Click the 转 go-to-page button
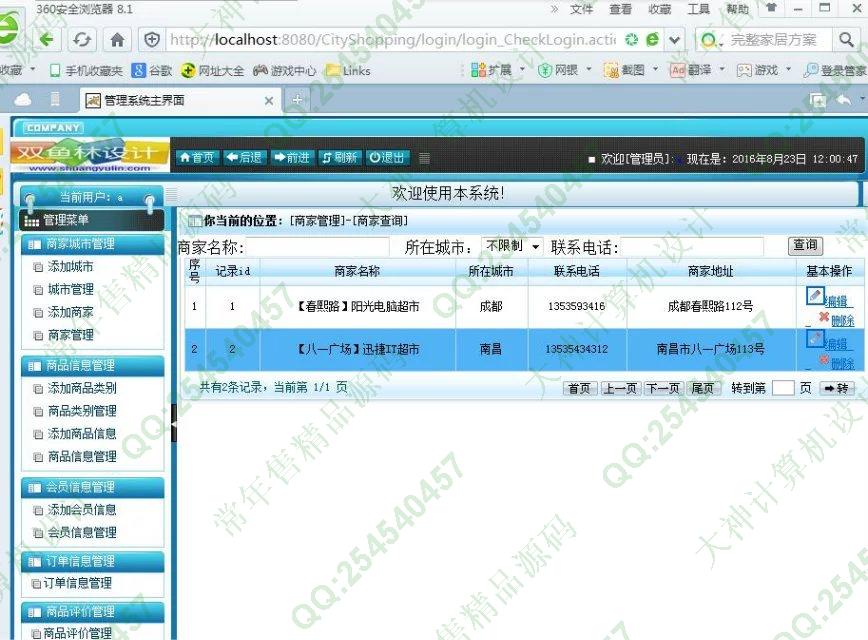868x640 pixels. [x=837, y=388]
